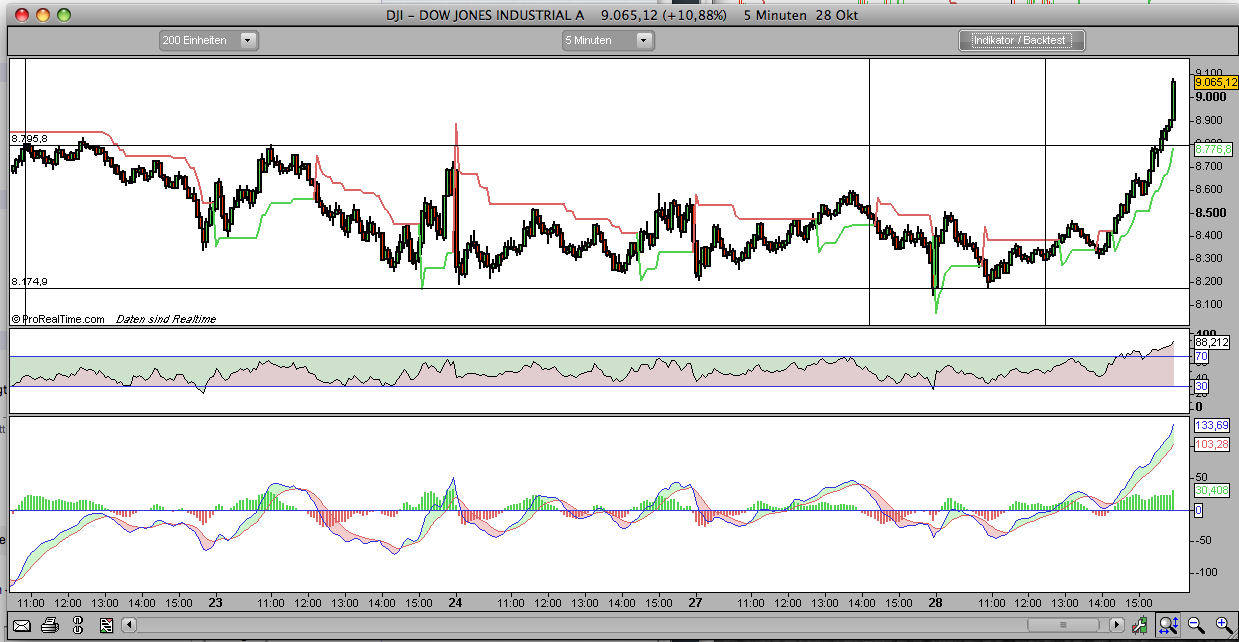Viewport: 1239px width, 642px height.
Task: Open the 200 Einheiten dropdown
Action: [x=208, y=40]
